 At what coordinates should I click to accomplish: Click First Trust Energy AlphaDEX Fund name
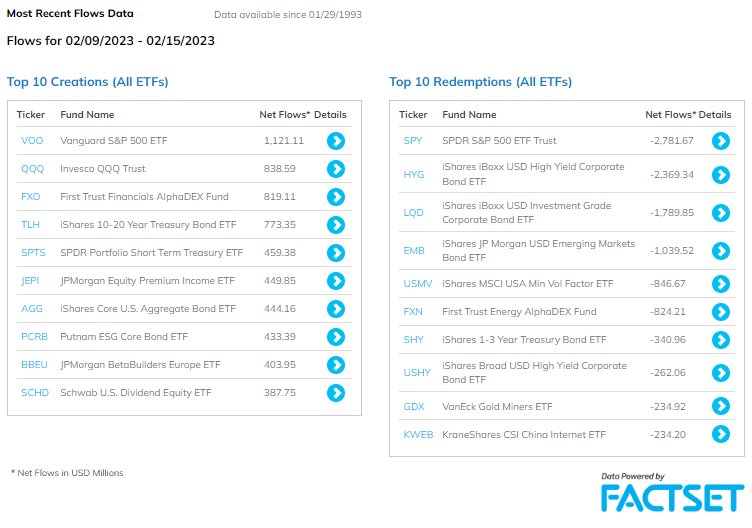(x=519, y=312)
